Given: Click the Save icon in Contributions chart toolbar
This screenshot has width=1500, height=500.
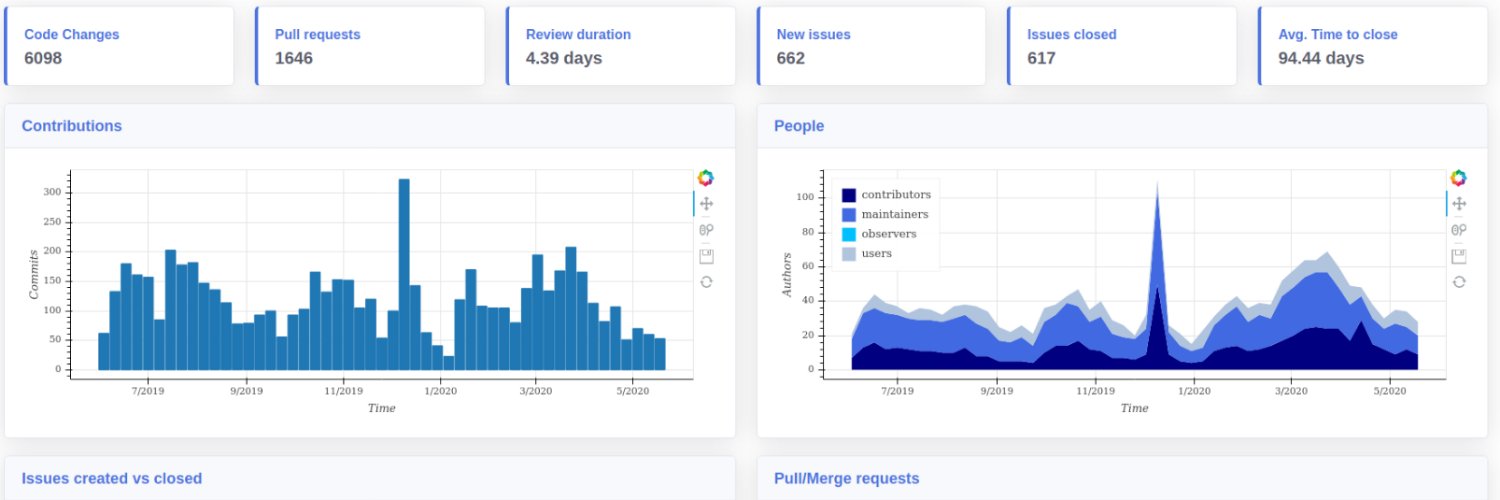Looking at the screenshot, I should (706, 256).
